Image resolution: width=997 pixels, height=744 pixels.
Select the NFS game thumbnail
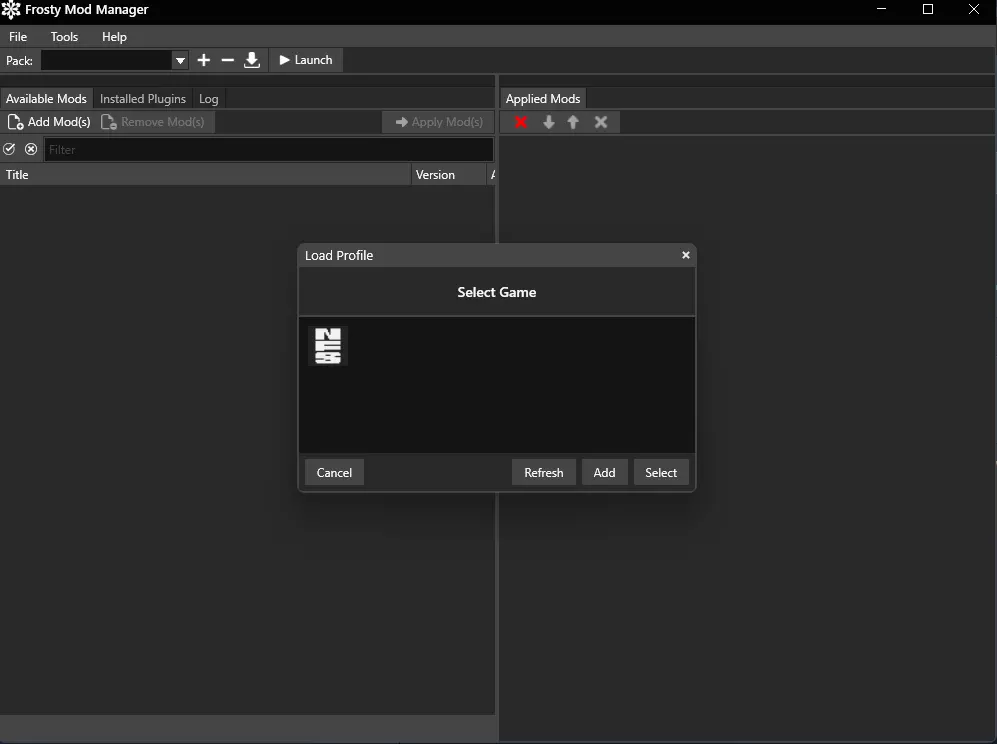[328, 346]
